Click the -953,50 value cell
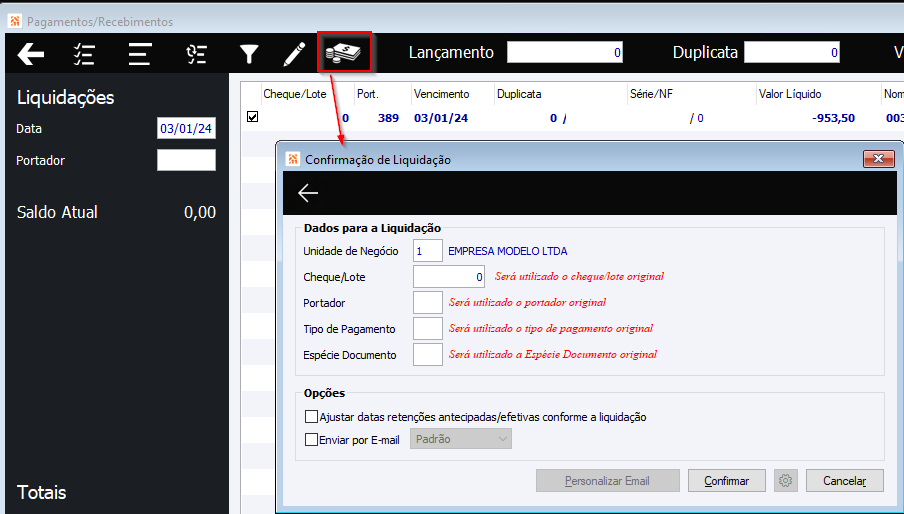This screenshot has height=514, width=904. click(833, 118)
